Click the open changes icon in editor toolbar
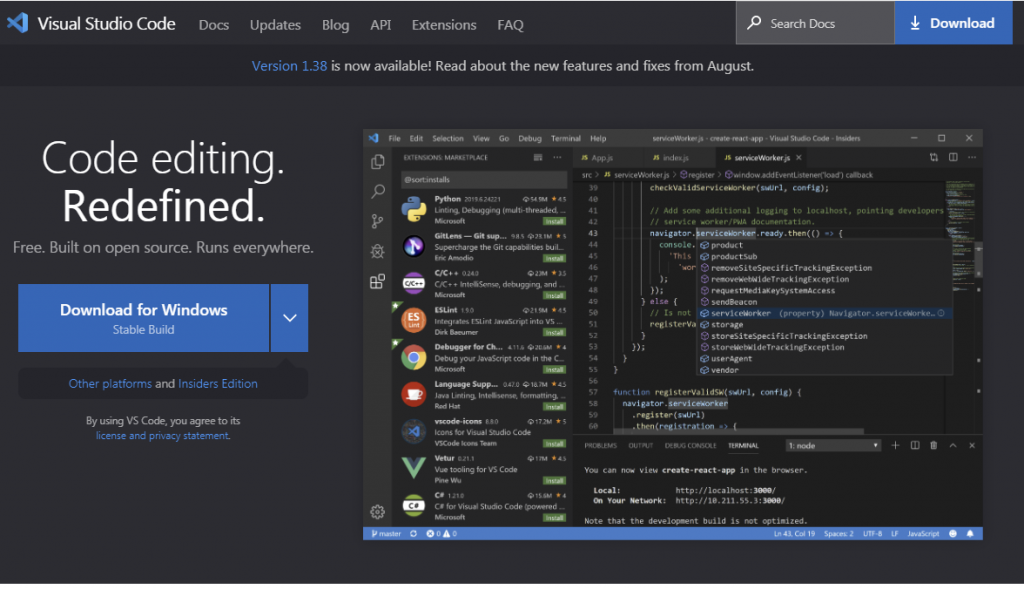This screenshot has width=1024, height=589. pos(934,157)
